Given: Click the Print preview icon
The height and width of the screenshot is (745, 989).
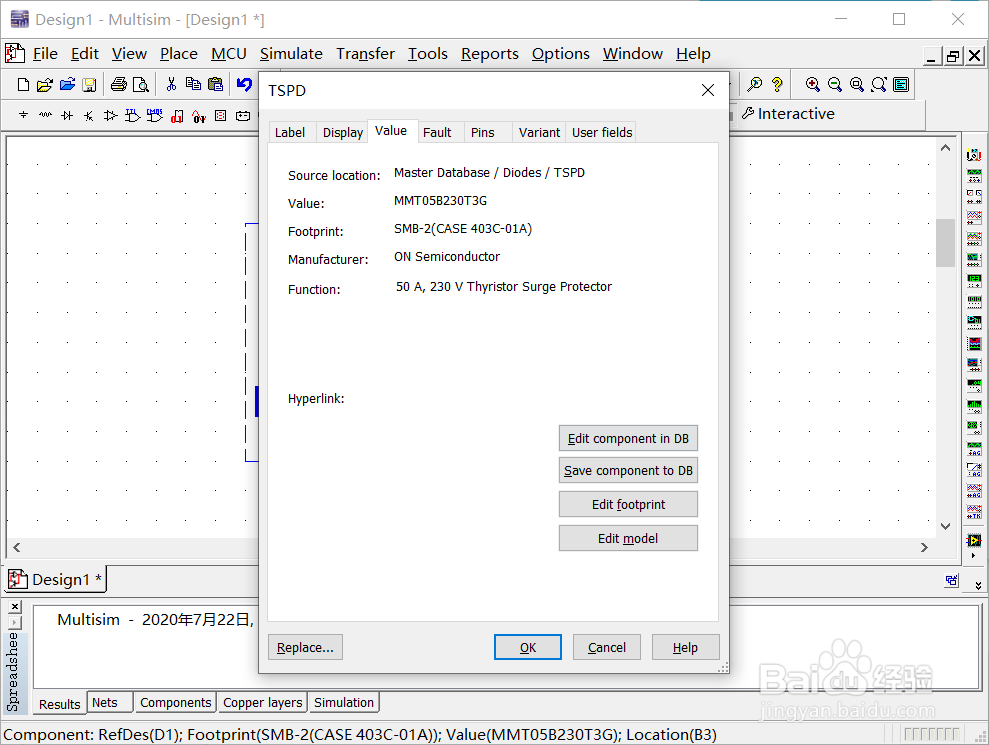Looking at the screenshot, I should pos(141,84).
